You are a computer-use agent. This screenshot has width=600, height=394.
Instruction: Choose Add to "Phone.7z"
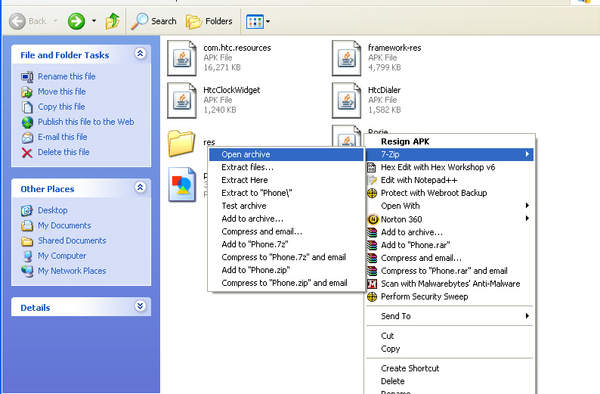point(286,244)
